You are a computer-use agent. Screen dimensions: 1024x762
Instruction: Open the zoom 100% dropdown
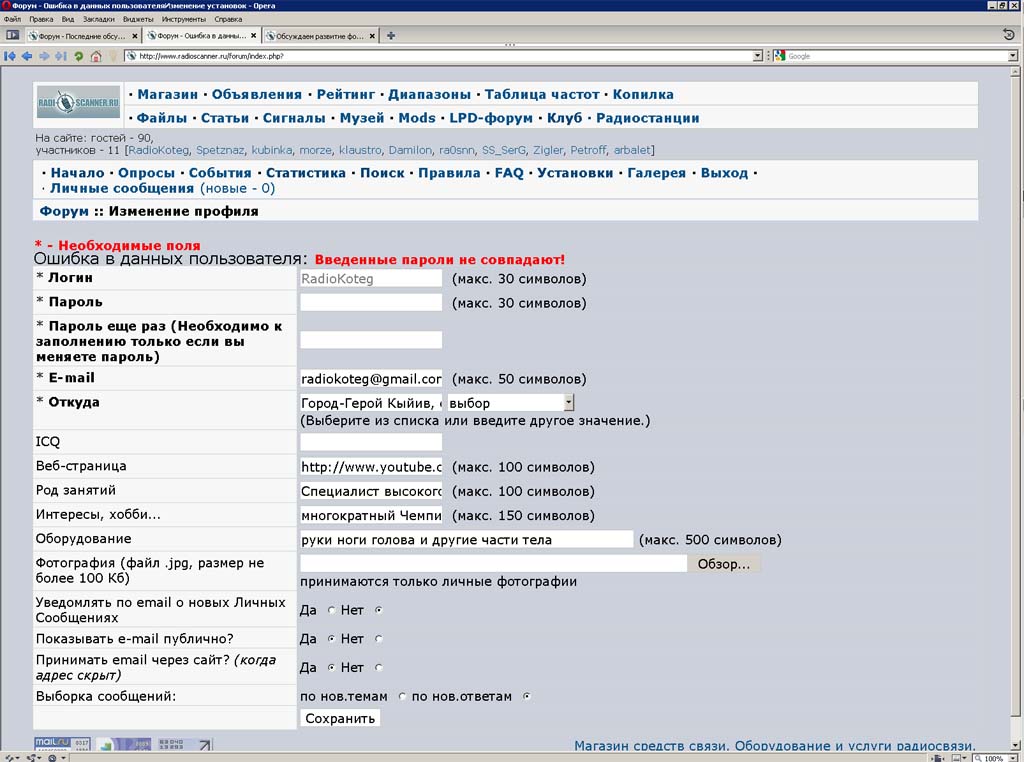[1012, 758]
